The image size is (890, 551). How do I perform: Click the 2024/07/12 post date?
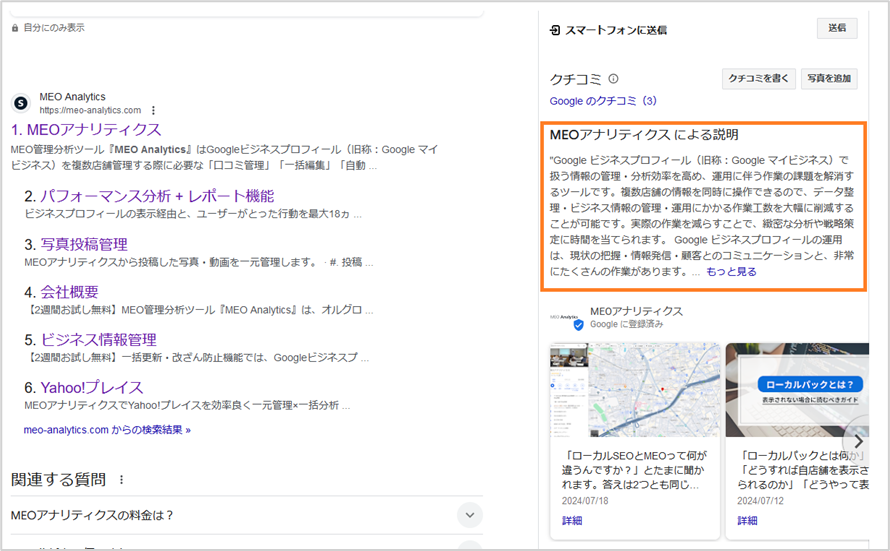point(761,501)
